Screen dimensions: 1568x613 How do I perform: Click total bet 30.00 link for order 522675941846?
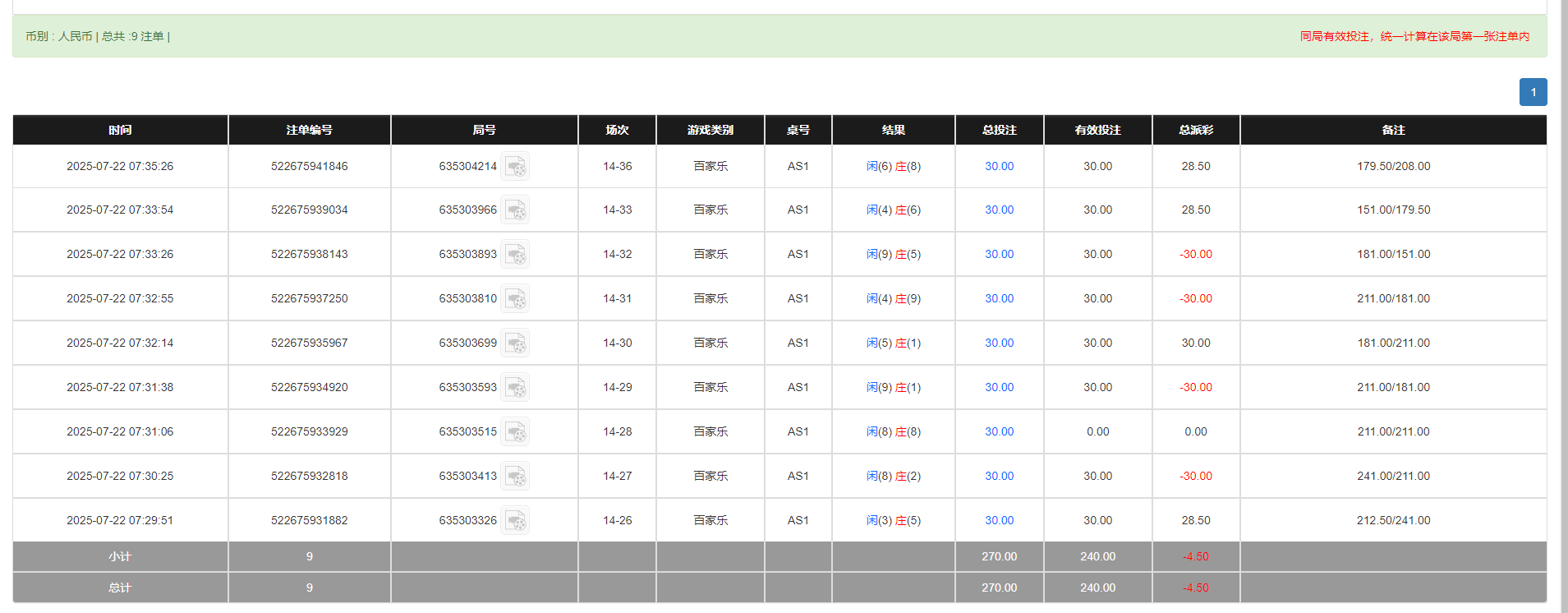999,166
